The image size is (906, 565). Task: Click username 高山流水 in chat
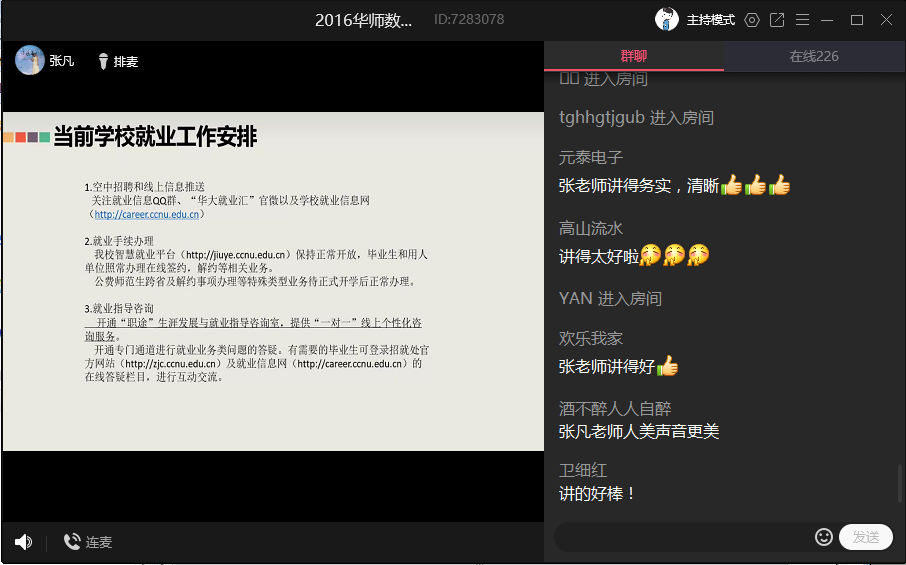pos(591,229)
